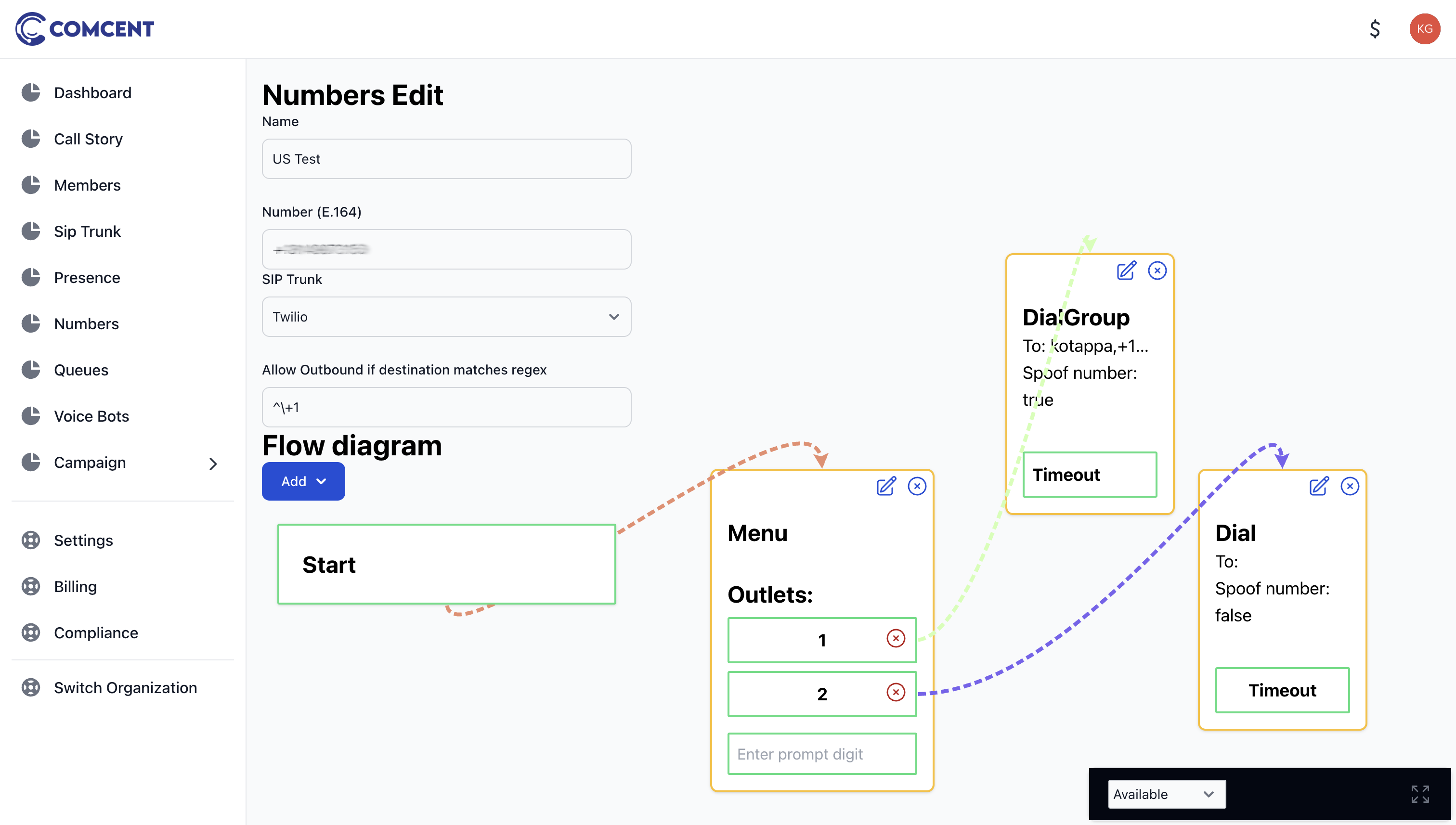Click the DialGroup Timeout outlet
1456x825 pixels.
1089,474
